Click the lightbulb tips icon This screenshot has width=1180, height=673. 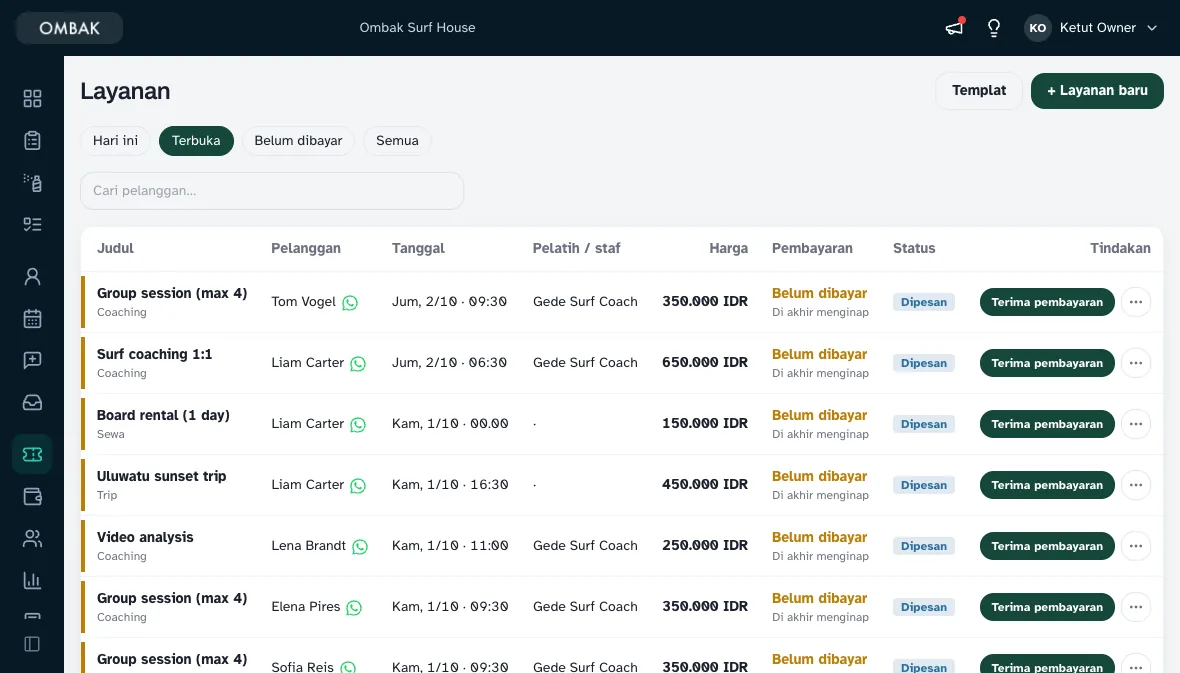(994, 28)
